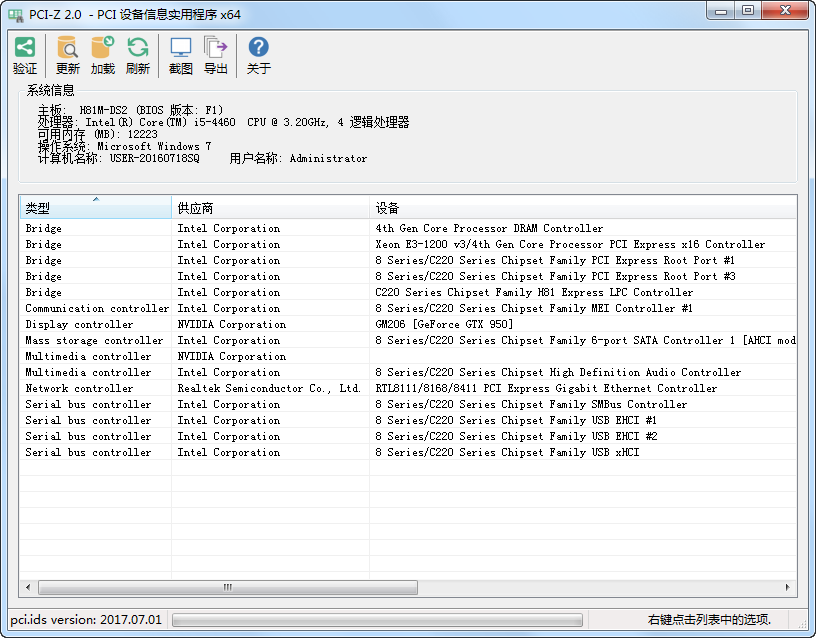Sort list by 类型 column header
816x638 pixels.
pyautogui.click(x=95, y=208)
